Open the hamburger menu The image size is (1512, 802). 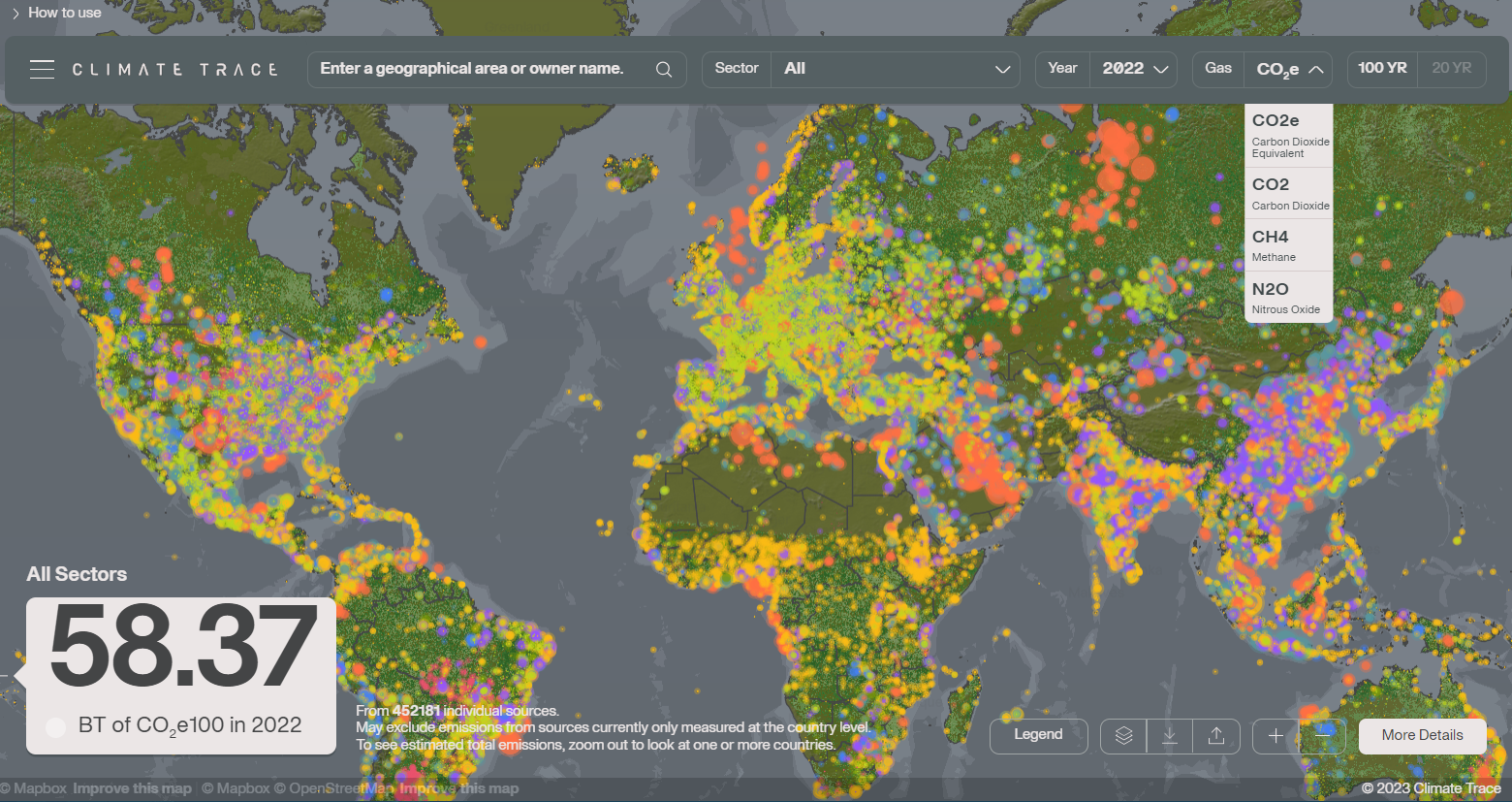point(42,69)
